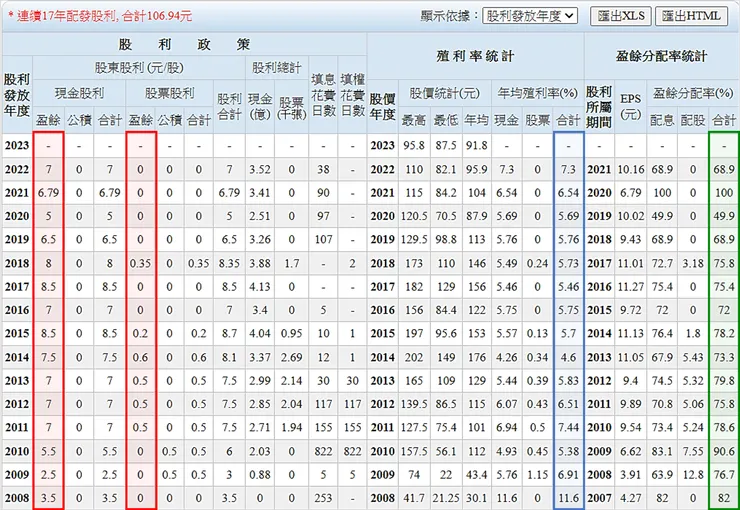The image size is (740, 510).
Task: Select cash total 4.04 in the 2015 row
Action: (x=260, y=334)
